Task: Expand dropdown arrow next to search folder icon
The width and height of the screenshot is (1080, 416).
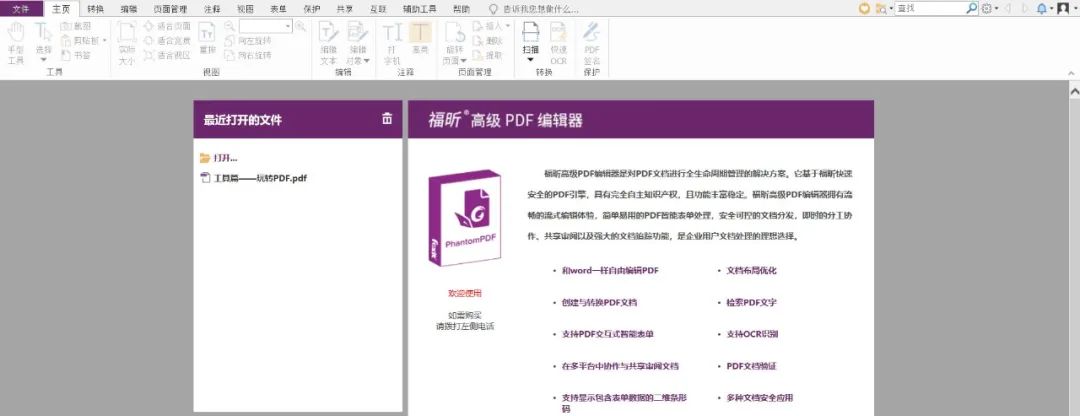Action: point(891,8)
